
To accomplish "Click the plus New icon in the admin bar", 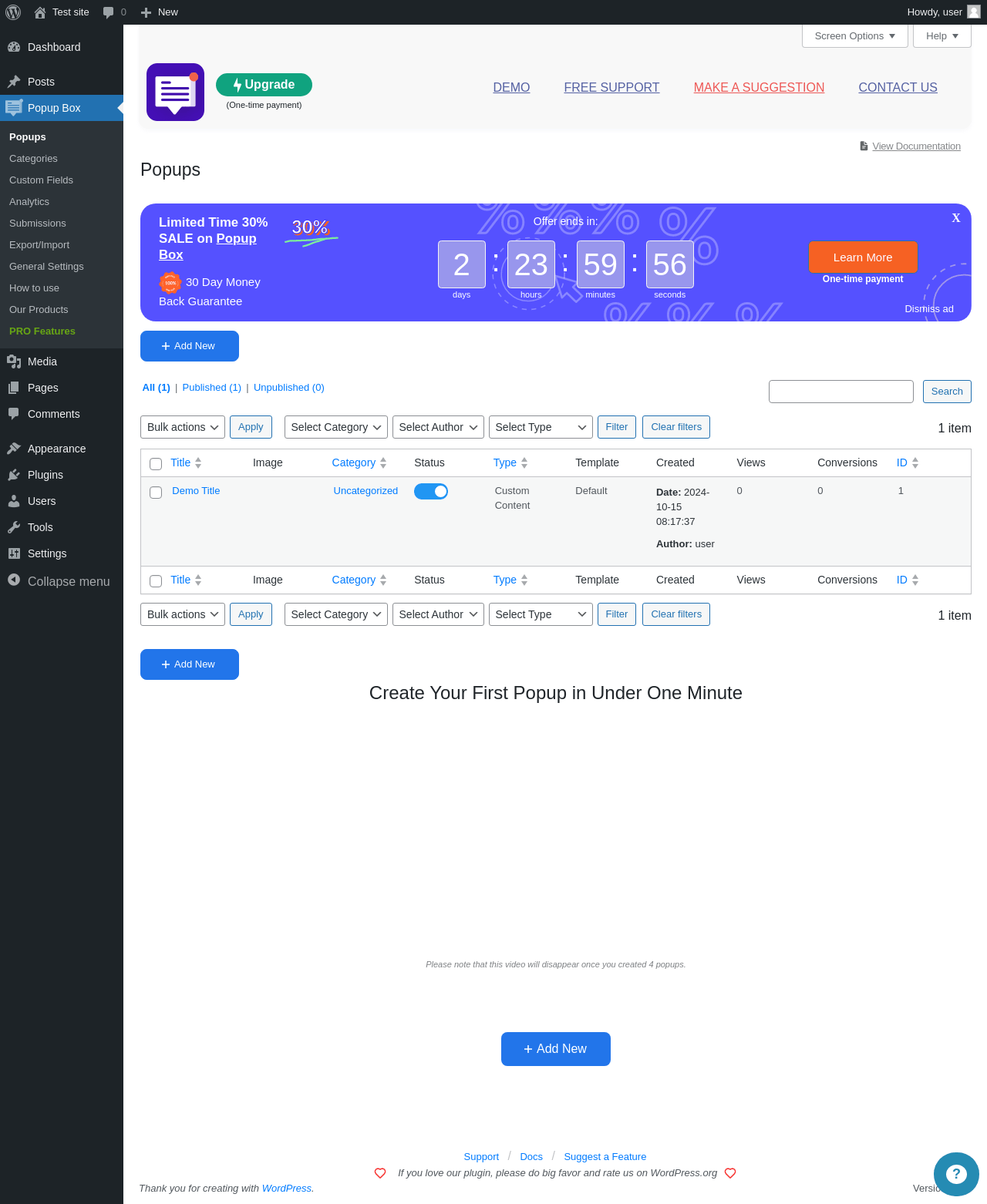I will tap(146, 12).
